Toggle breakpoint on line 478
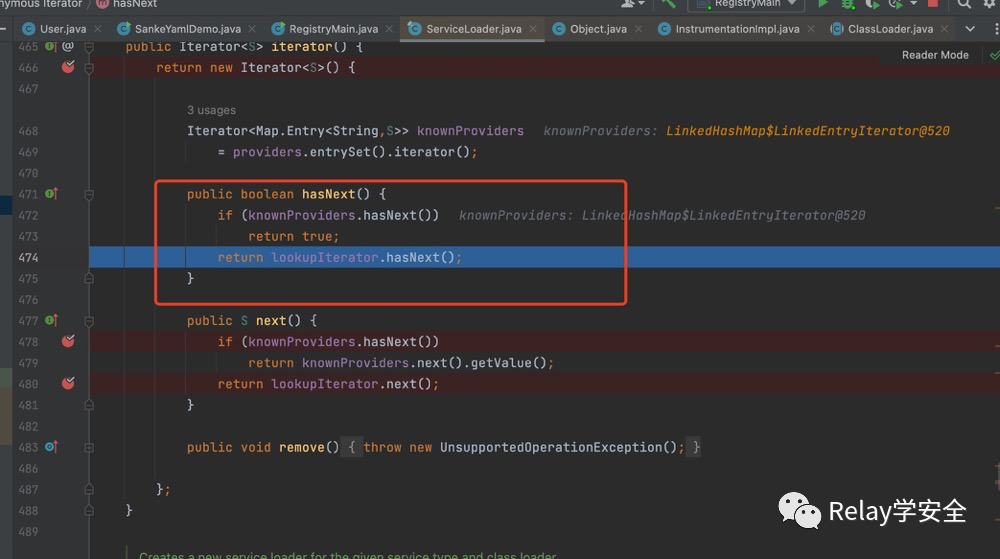The image size is (1000, 559). coord(68,342)
